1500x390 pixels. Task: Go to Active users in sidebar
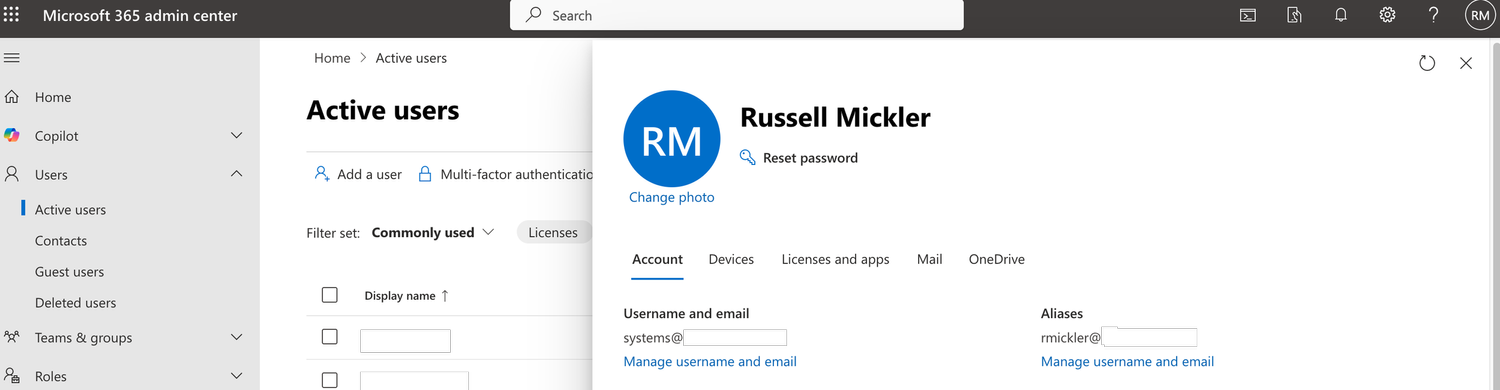(x=70, y=210)
